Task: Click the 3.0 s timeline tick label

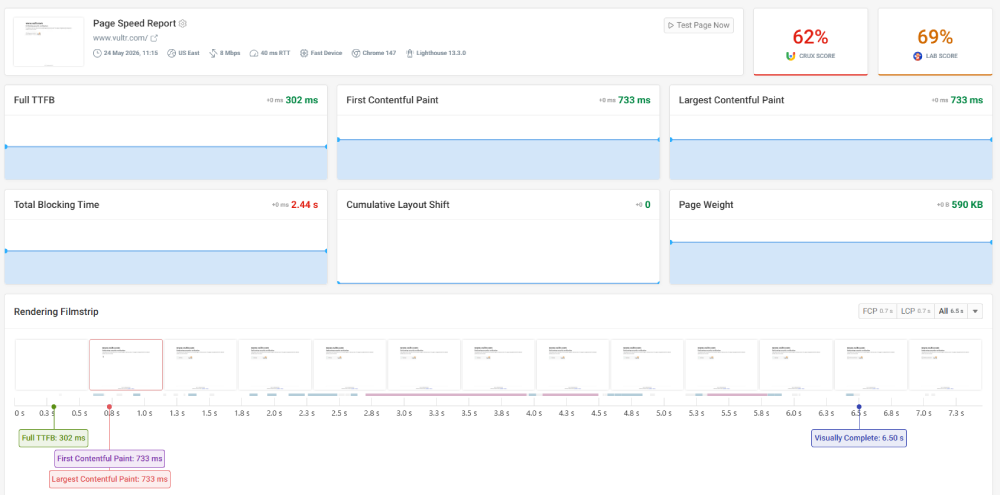Action: [x=404, y=413]
